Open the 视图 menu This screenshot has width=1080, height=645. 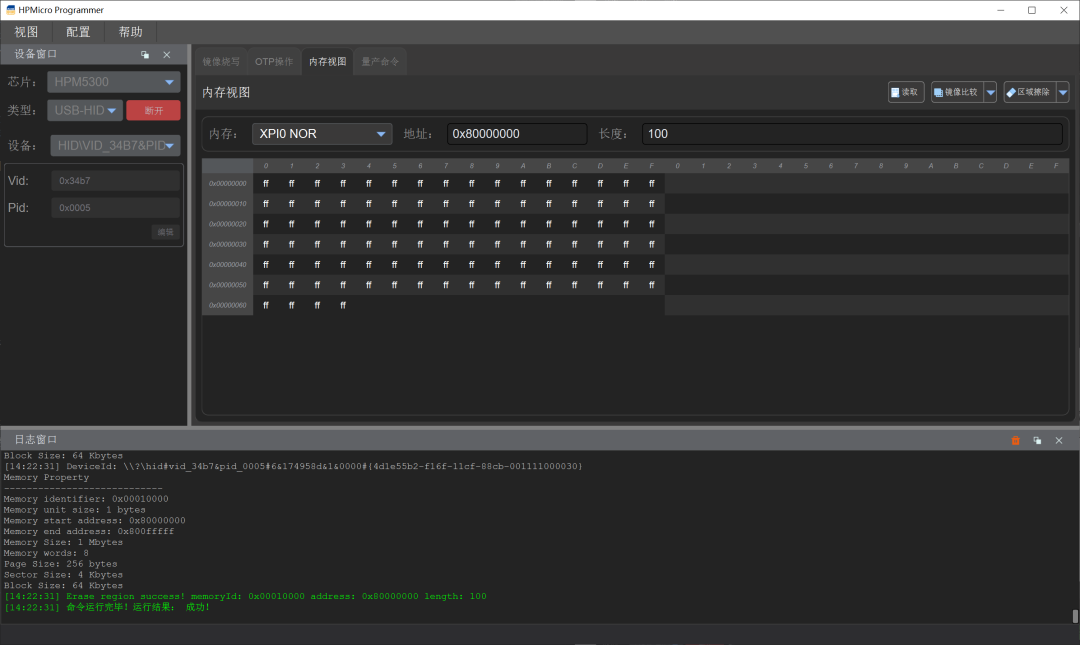coord(26,32)
